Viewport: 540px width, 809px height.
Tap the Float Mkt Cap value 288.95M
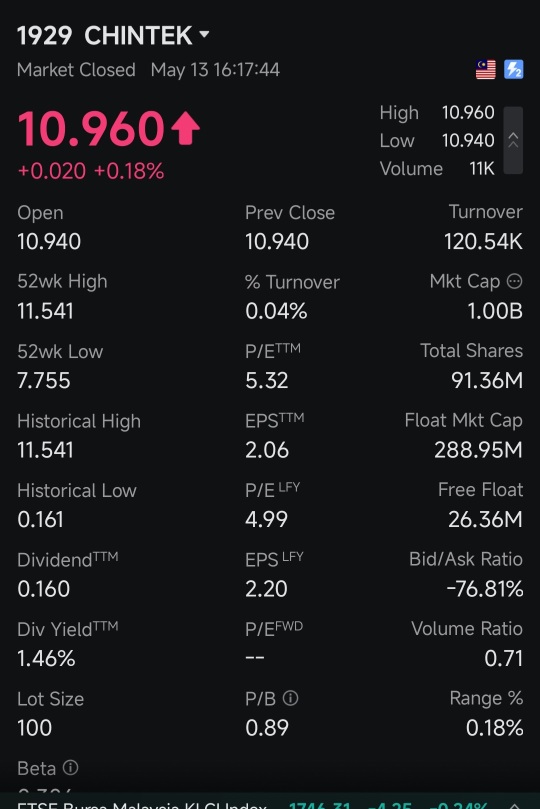478,450
